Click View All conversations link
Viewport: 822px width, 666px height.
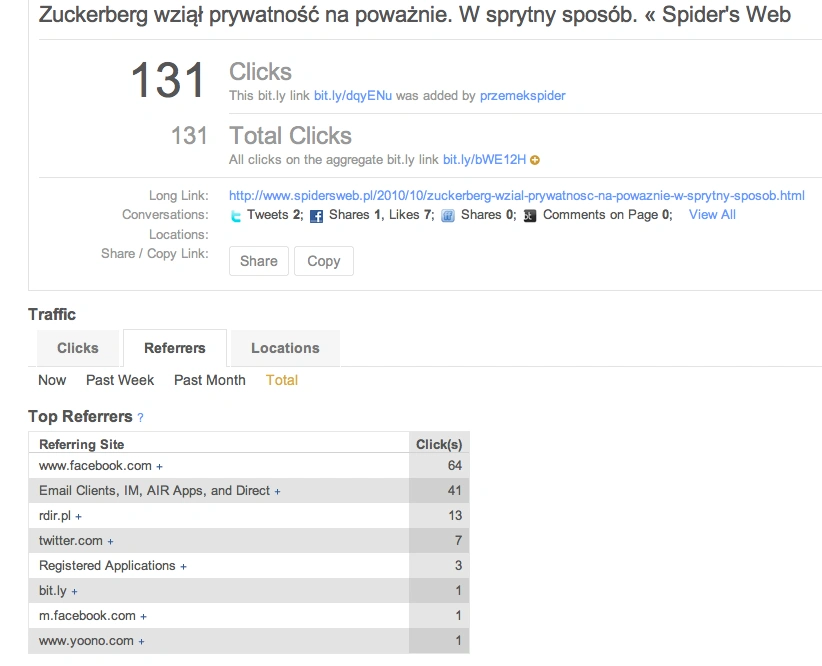[712, 215]
